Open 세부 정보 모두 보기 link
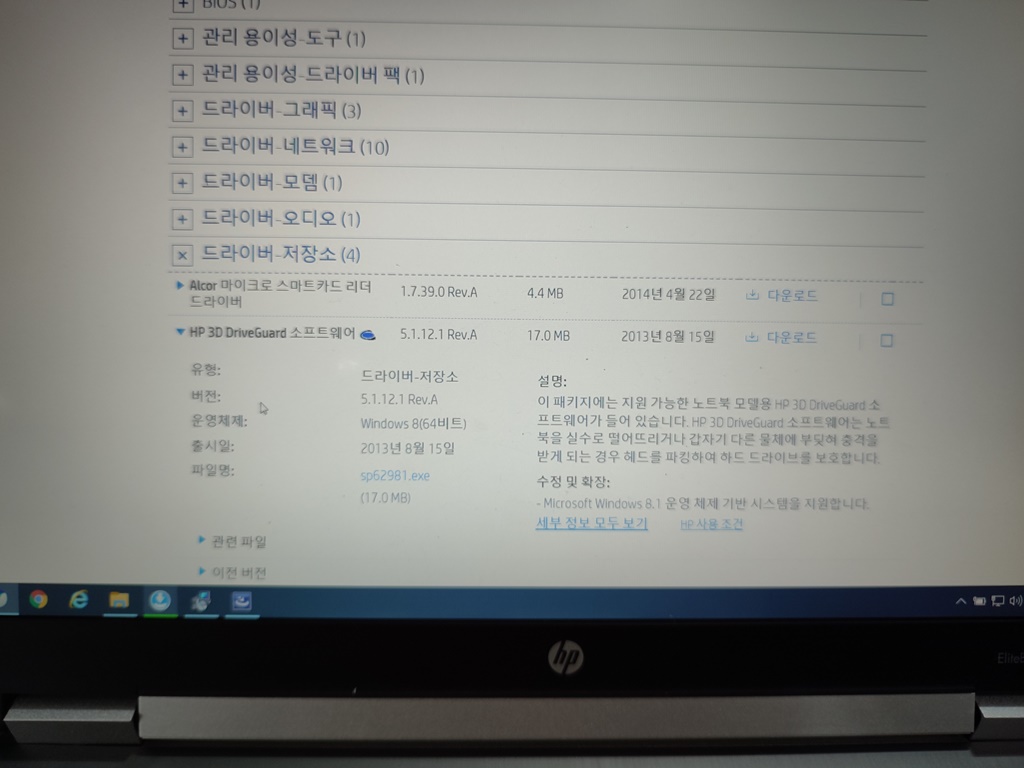Image resolution: width=1024 pixels, height=768 pixels. [592, 523]
